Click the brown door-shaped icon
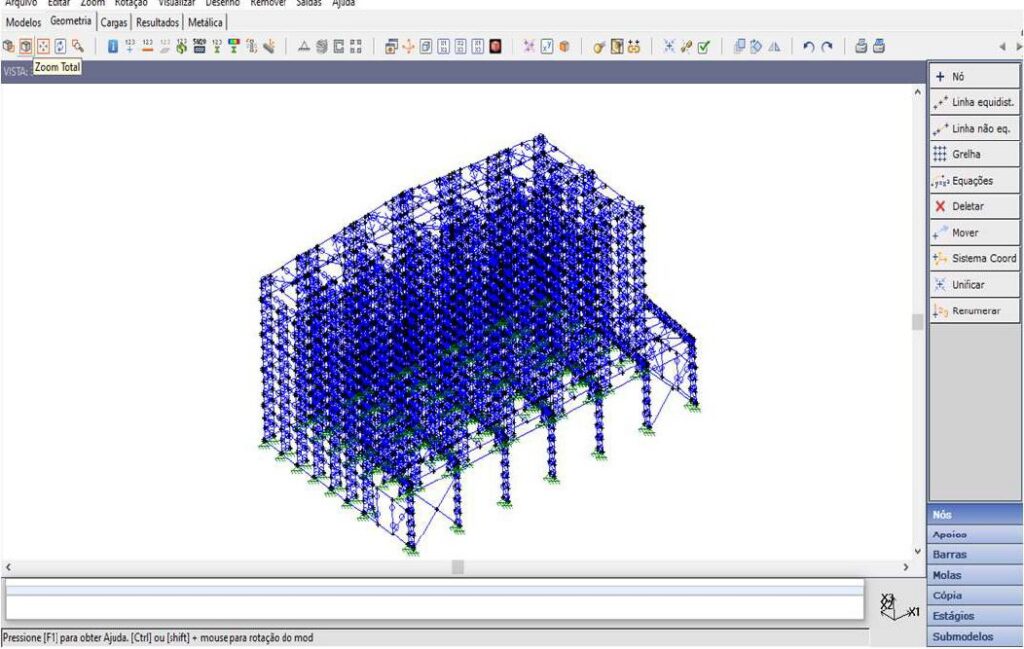The width and height of the screenshot is (1024, 649). click(616, 46)
